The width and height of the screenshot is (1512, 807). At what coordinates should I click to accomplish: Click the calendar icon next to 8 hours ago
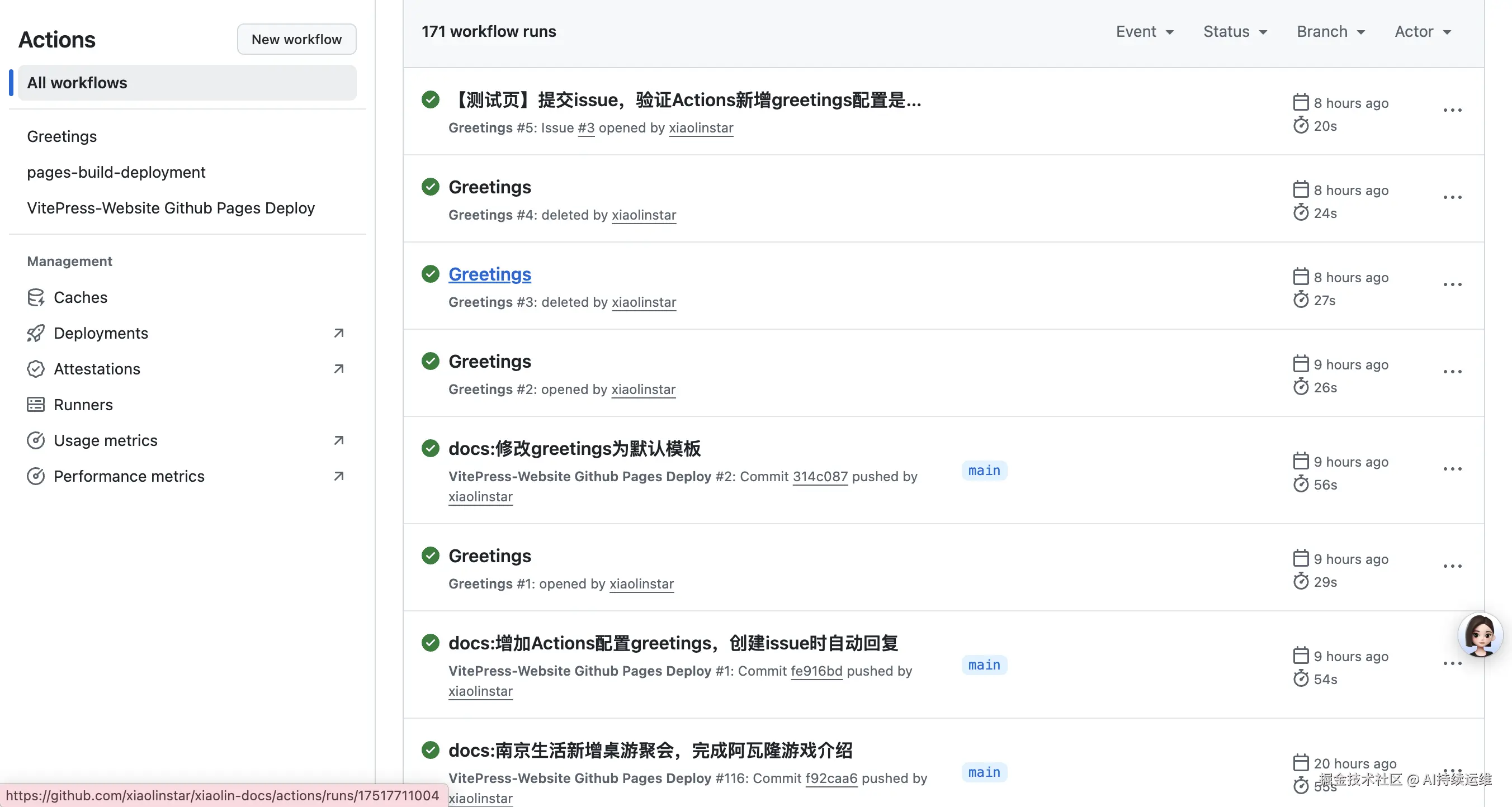click(1301, 102)
